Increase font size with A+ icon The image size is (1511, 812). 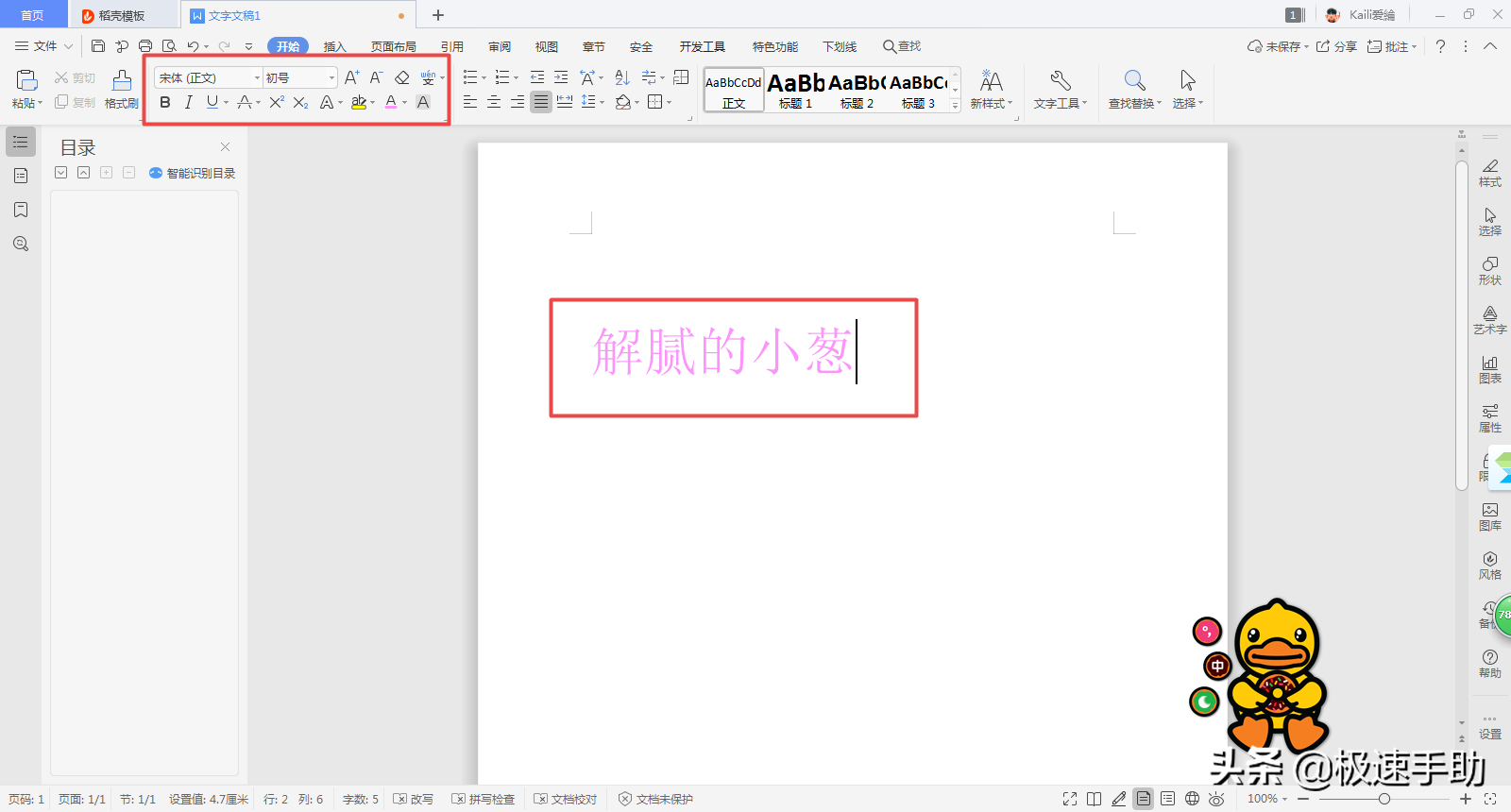[351, 77]
